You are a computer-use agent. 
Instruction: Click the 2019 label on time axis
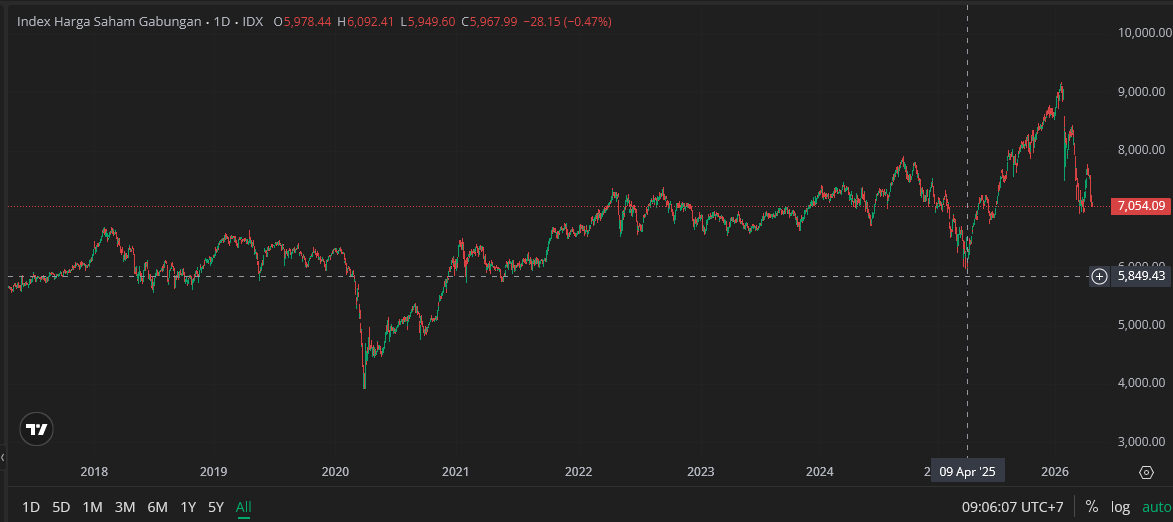[214, 472]
